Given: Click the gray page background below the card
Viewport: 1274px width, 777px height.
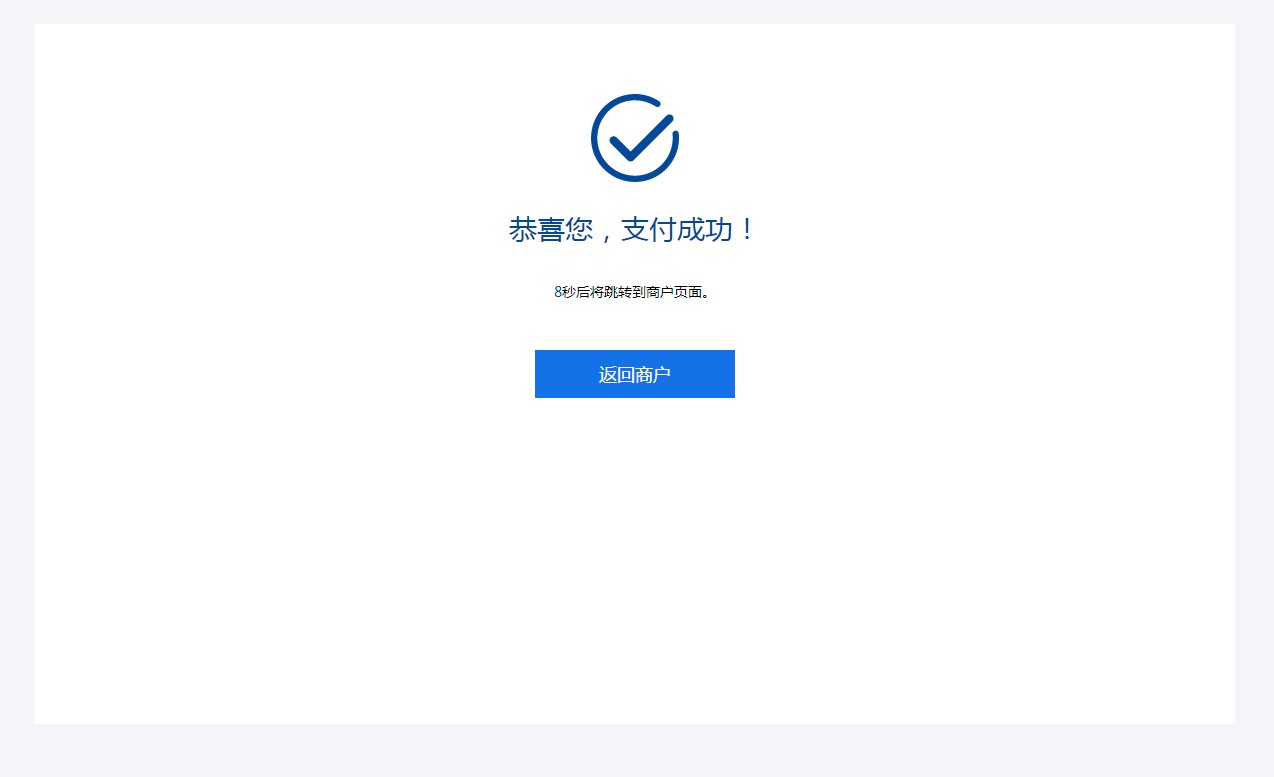Looking at the screenshot, I should [637, 750].
